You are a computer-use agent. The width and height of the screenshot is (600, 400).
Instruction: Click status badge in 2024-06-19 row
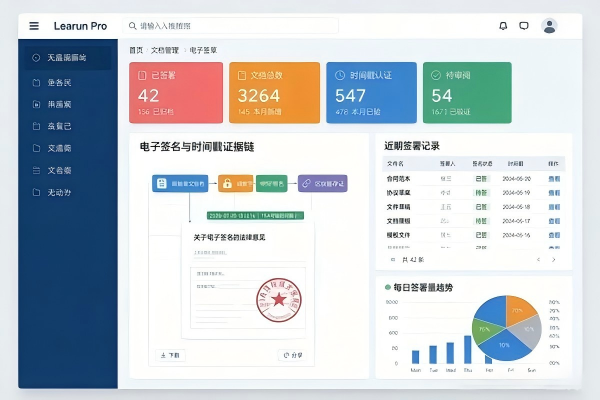tap(481, 193)
